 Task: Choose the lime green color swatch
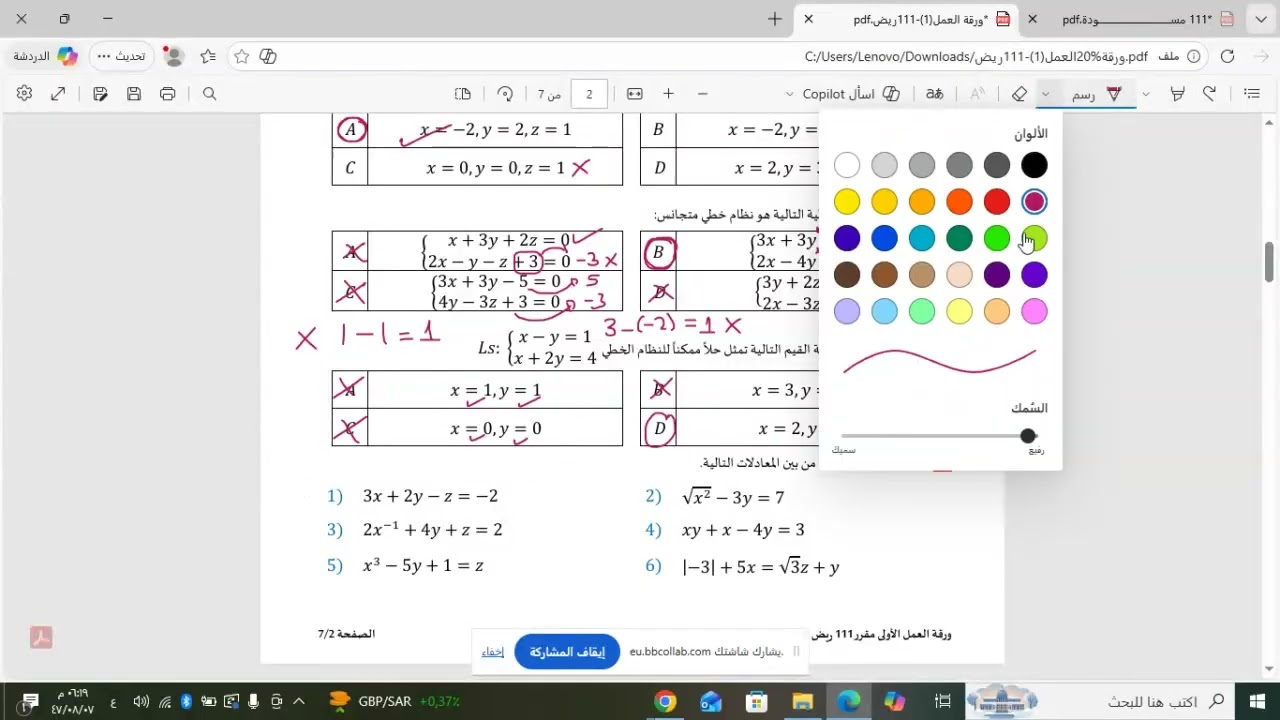(x=1034, y=238)
